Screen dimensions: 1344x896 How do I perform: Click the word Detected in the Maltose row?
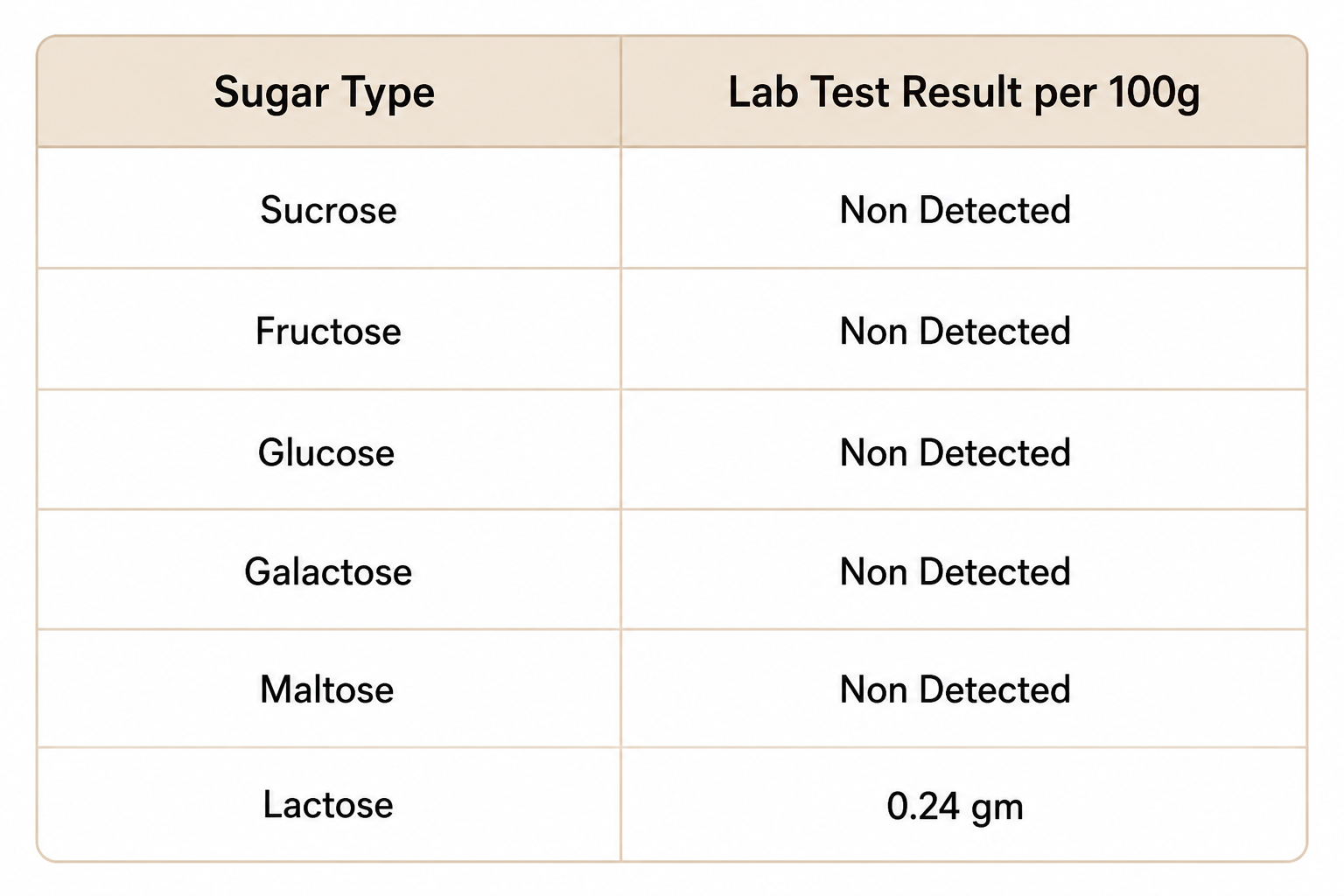click(x=996, y=690)
